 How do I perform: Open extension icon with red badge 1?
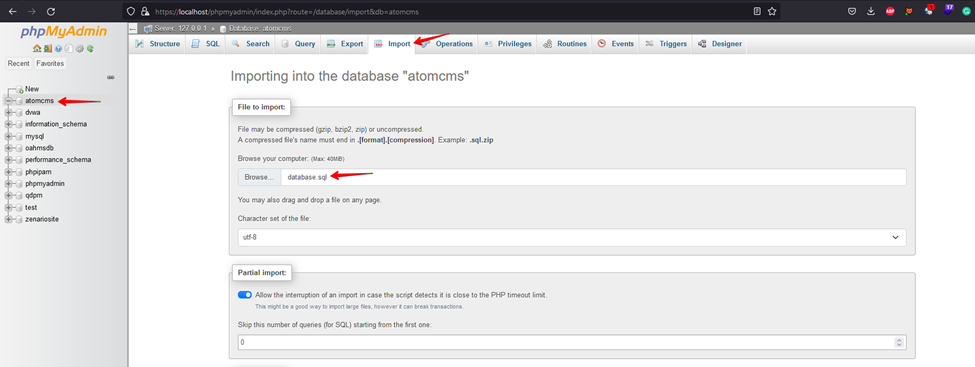coord(929,10)
